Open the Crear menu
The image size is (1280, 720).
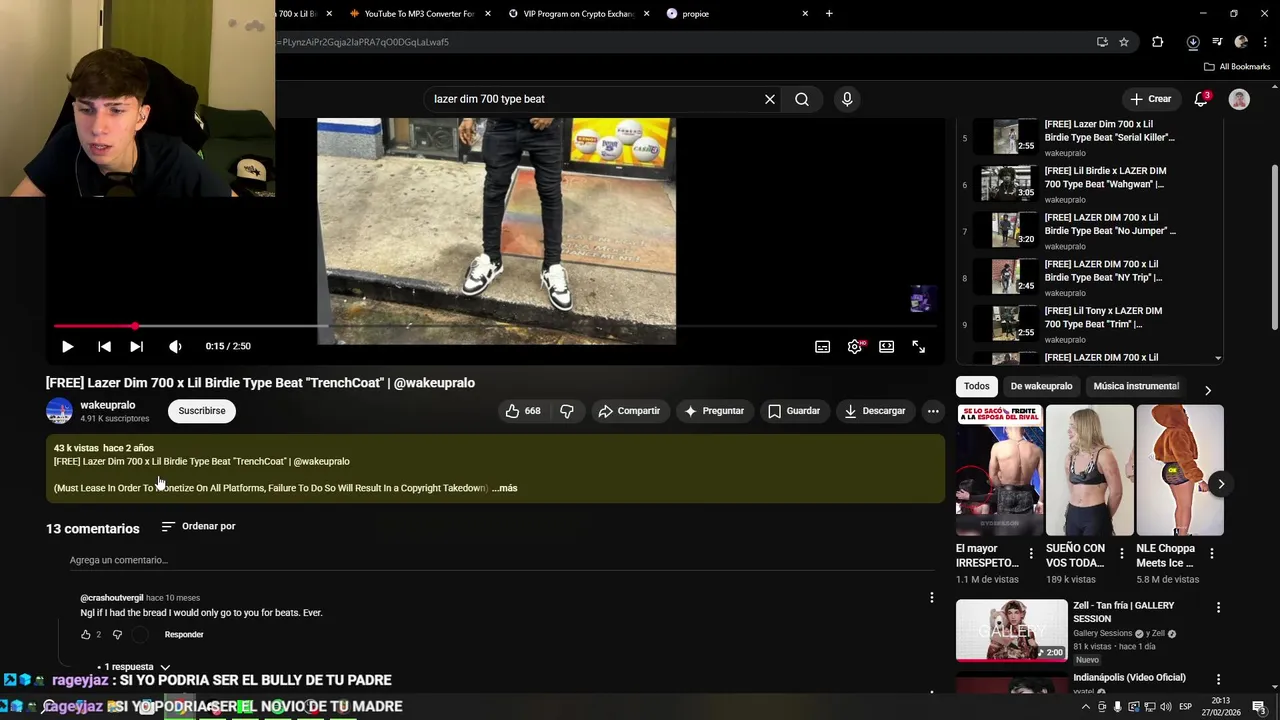(1151, 99)
